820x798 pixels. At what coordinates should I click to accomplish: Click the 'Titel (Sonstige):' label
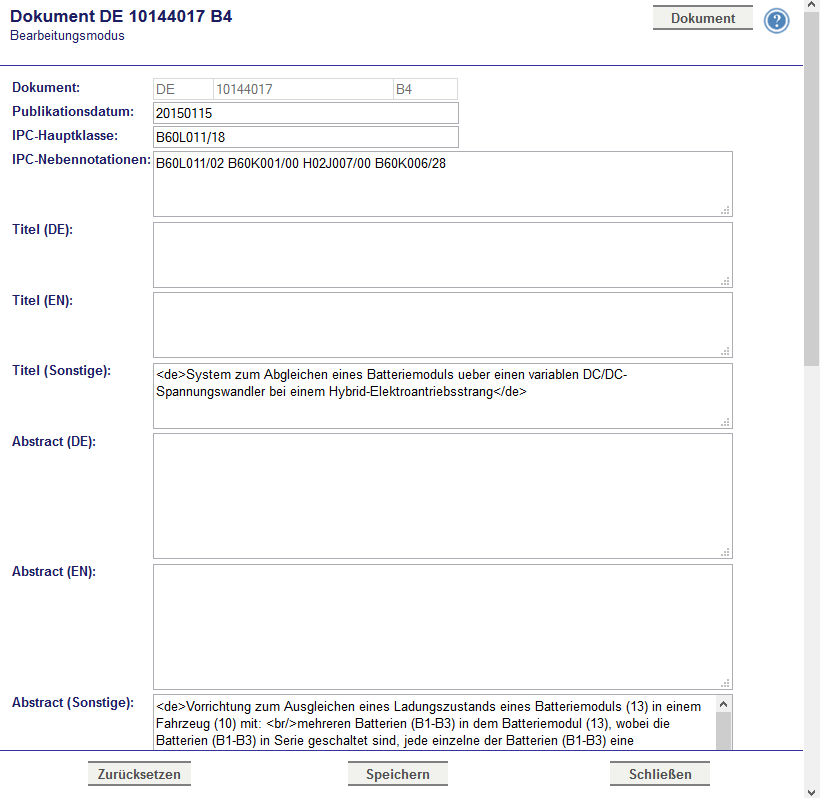62,371
